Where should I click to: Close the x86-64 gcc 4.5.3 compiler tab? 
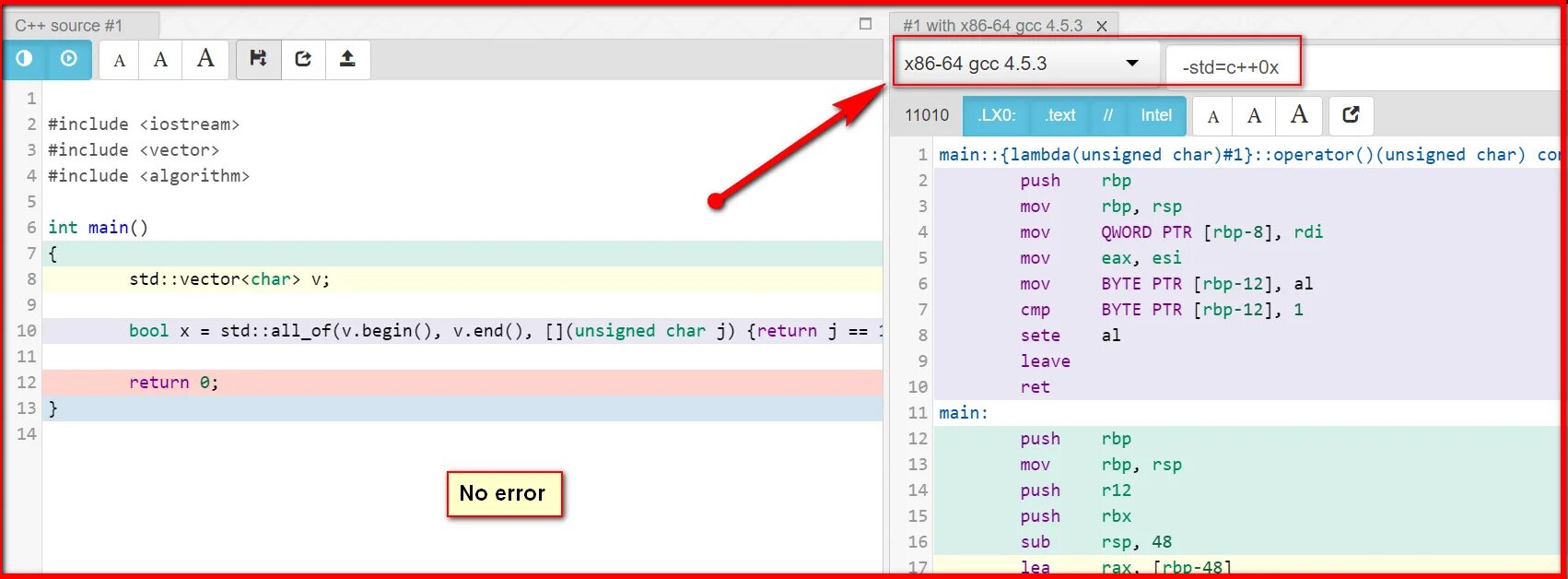pos(1102,26)
